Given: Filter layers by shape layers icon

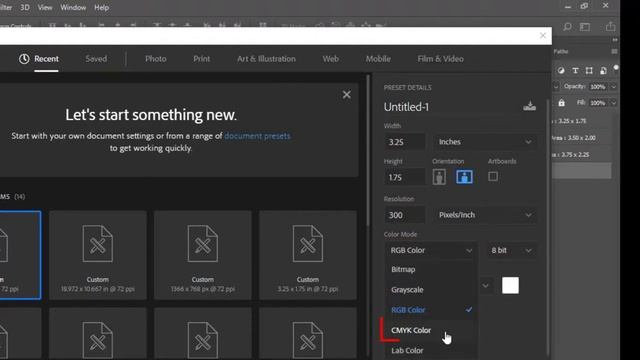Looking at the screenshot, I should (589, 71).
